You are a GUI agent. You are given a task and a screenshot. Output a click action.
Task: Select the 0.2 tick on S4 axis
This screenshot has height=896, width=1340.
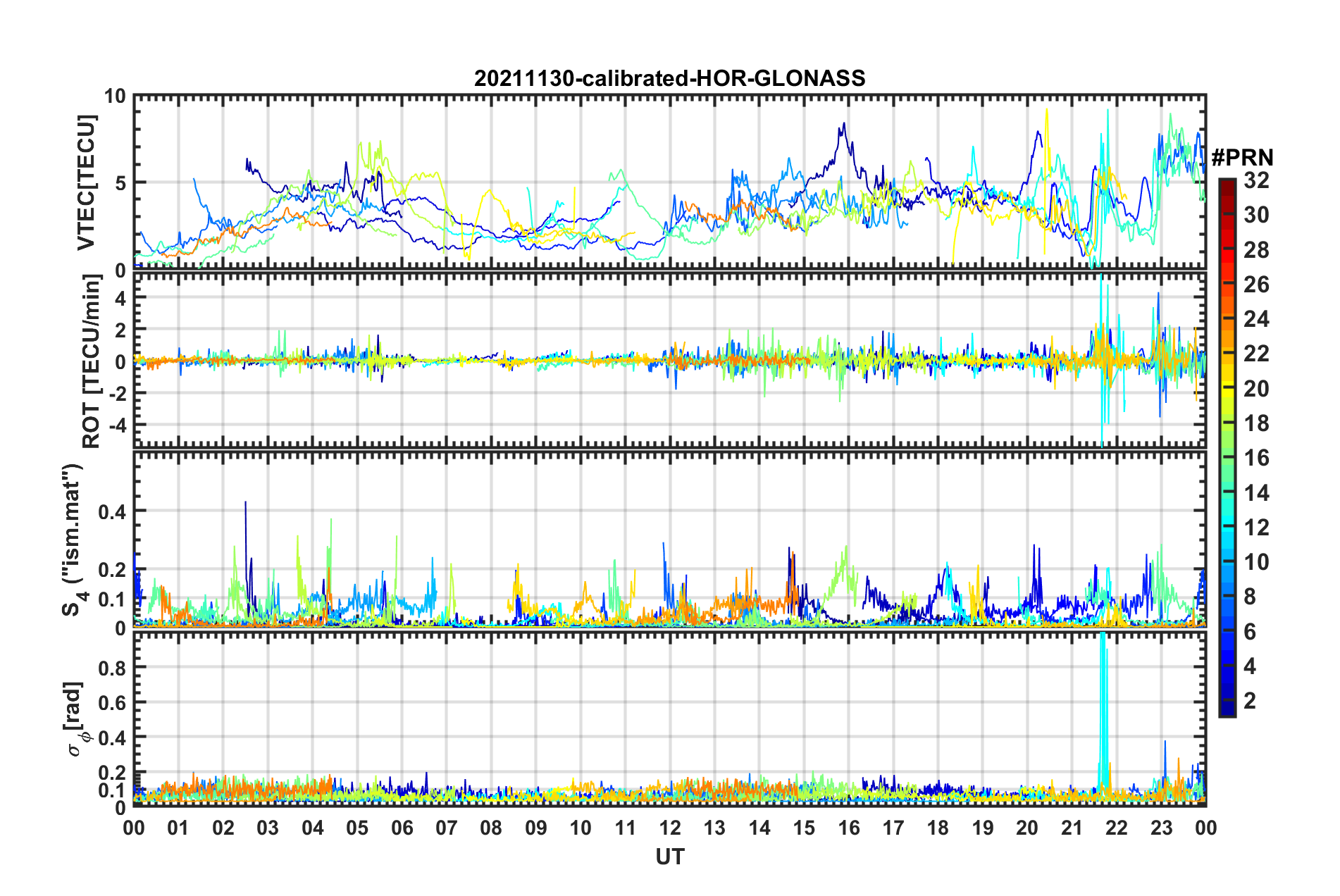point(112,570)
